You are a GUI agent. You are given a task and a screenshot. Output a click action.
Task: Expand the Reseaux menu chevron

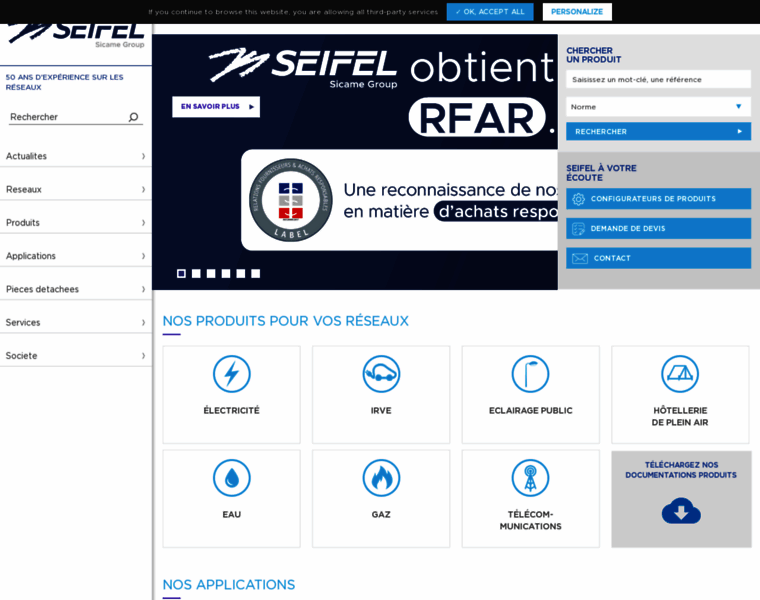(x=143, y=189)
